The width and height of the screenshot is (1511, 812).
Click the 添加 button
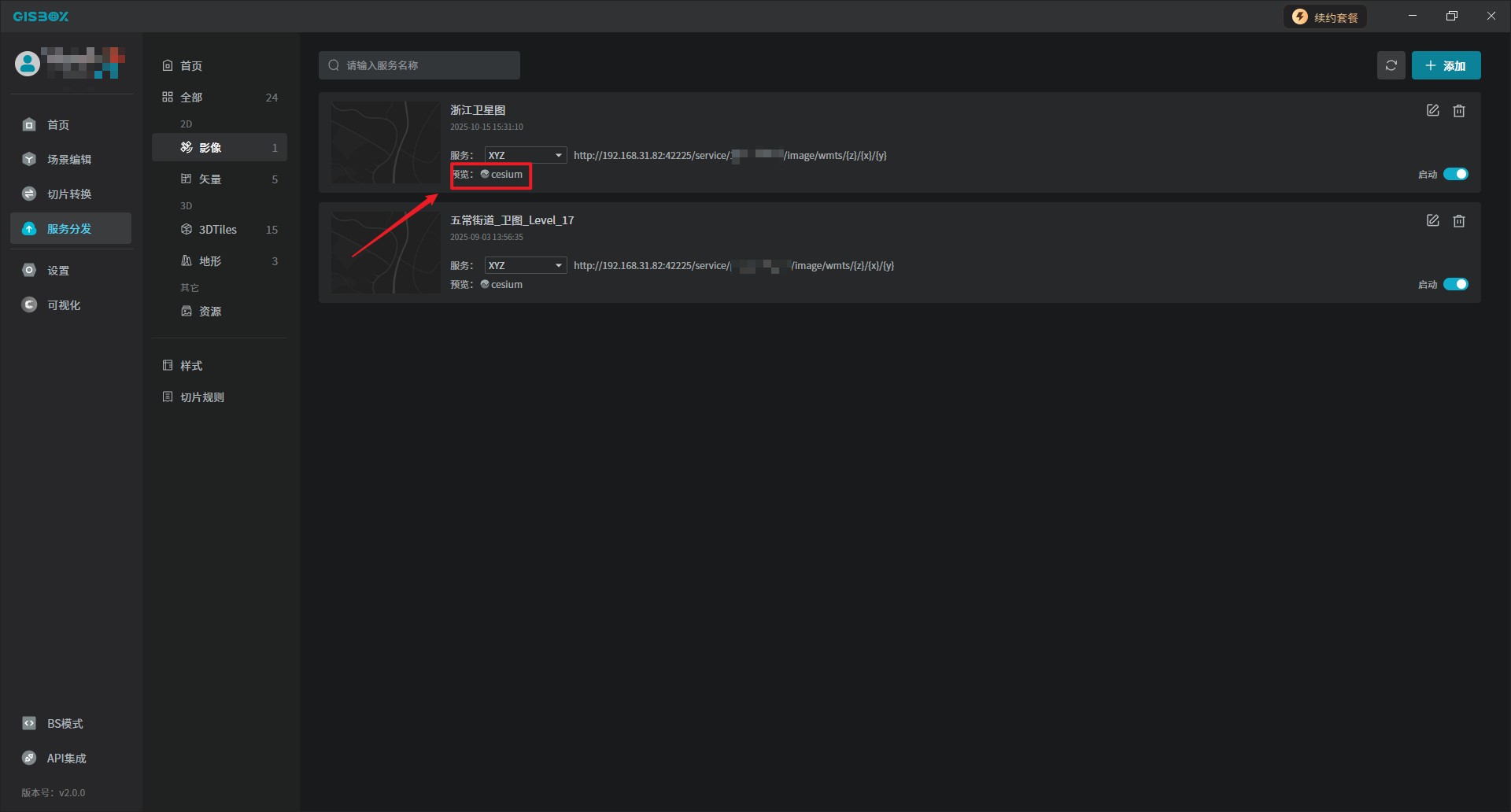pos(1446,65)
